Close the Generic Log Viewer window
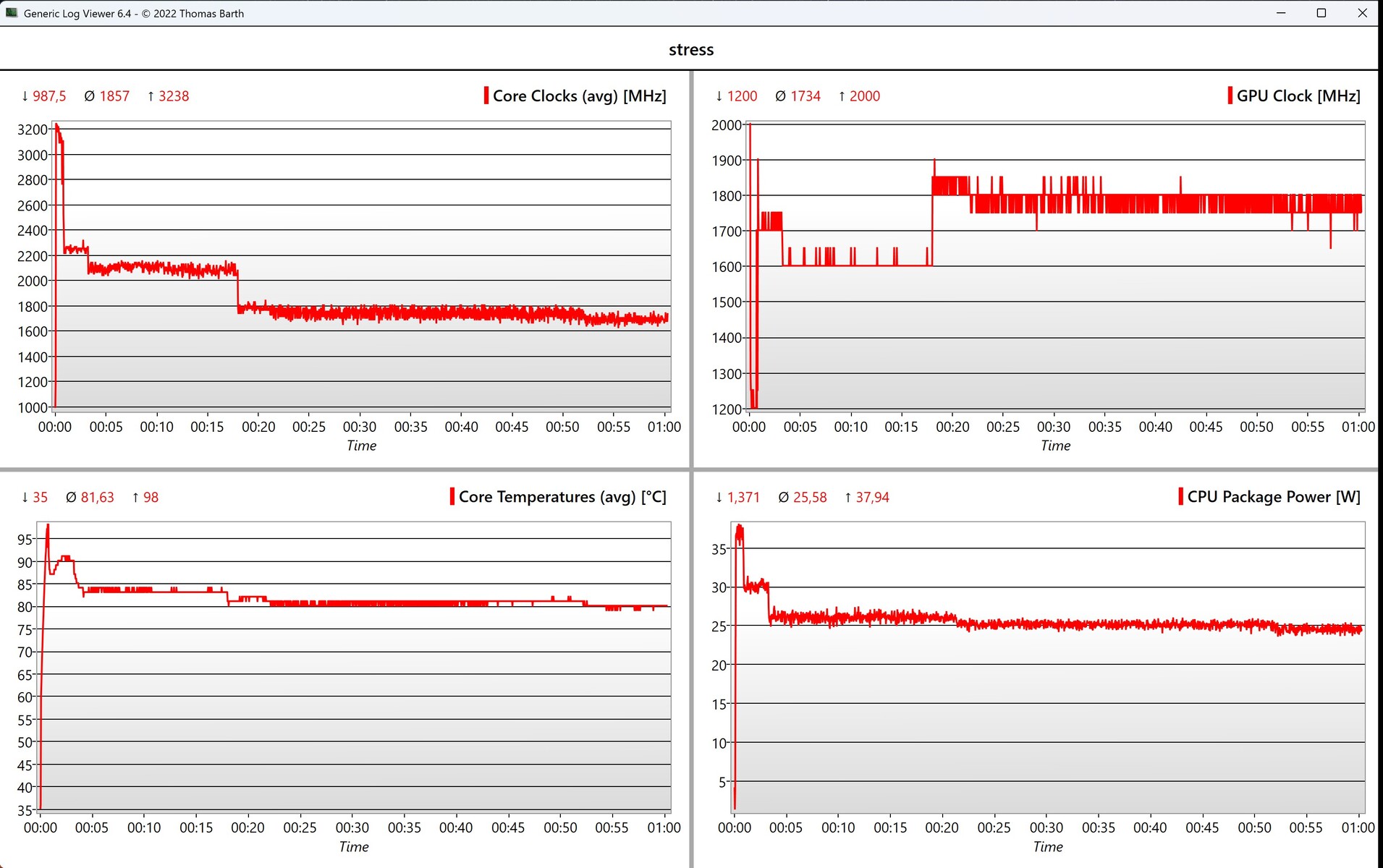1383x868 pixels. tap(1362, 13)
